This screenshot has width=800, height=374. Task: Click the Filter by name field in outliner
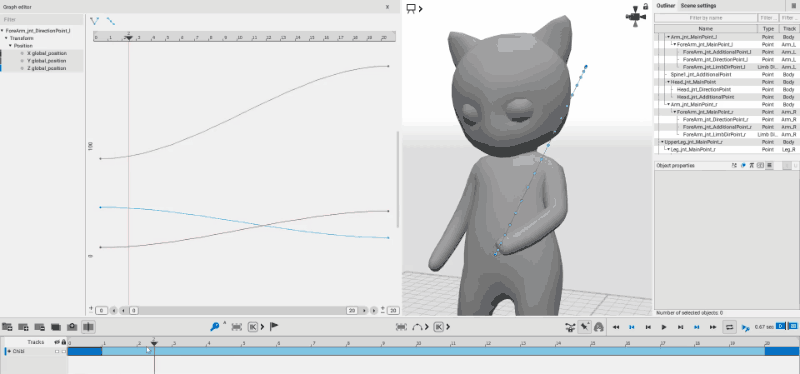tap(706, 18)
